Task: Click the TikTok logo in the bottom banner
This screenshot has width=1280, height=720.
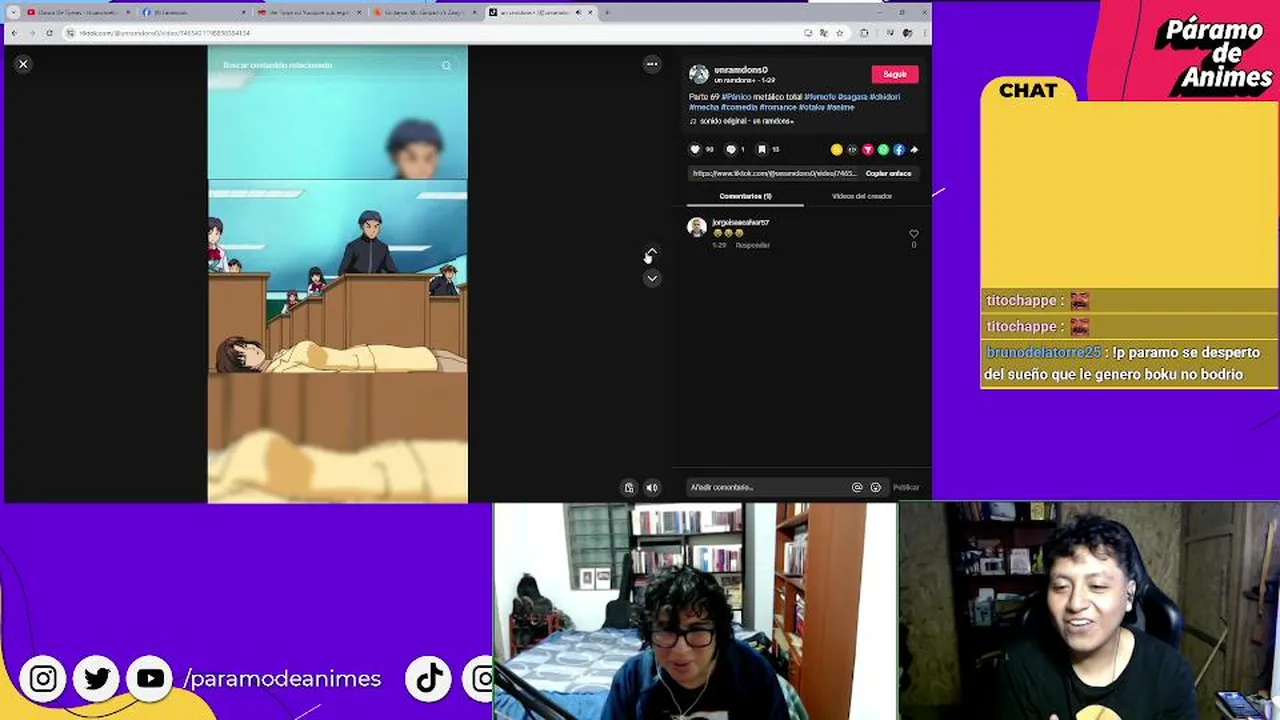Action: pos(430,678)
